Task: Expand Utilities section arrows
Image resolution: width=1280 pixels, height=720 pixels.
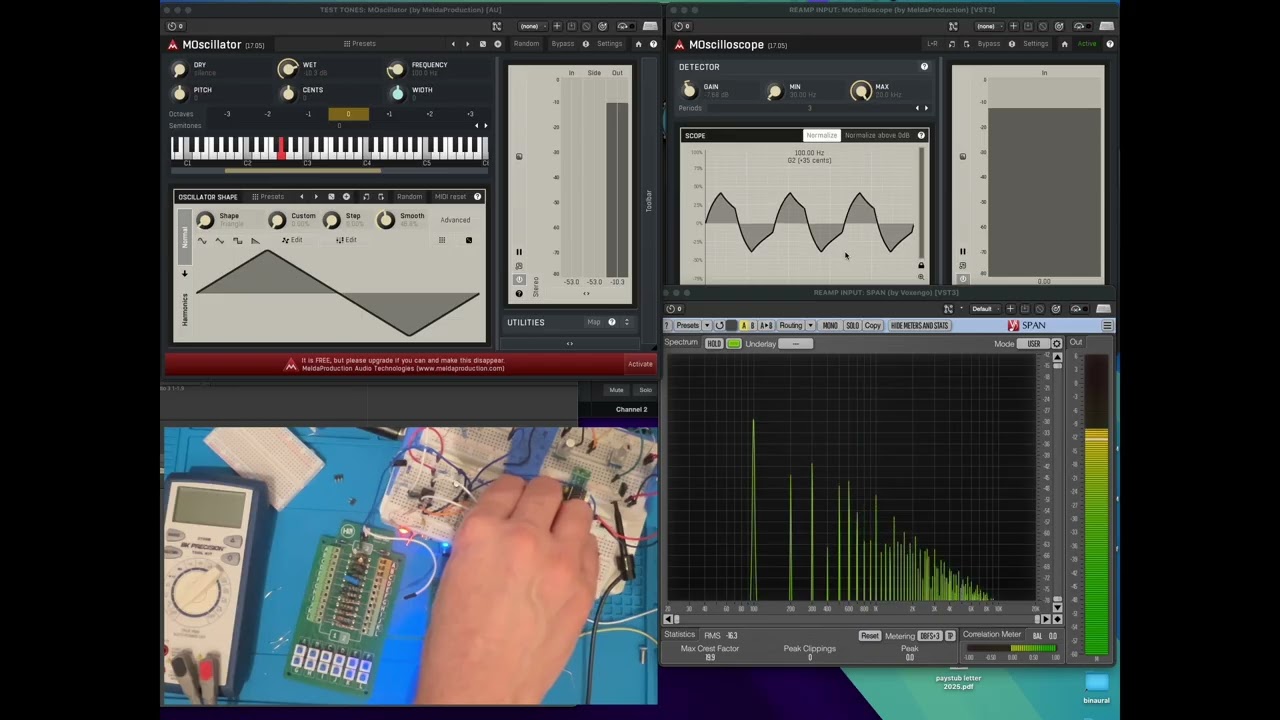Action: coord(627,322)
